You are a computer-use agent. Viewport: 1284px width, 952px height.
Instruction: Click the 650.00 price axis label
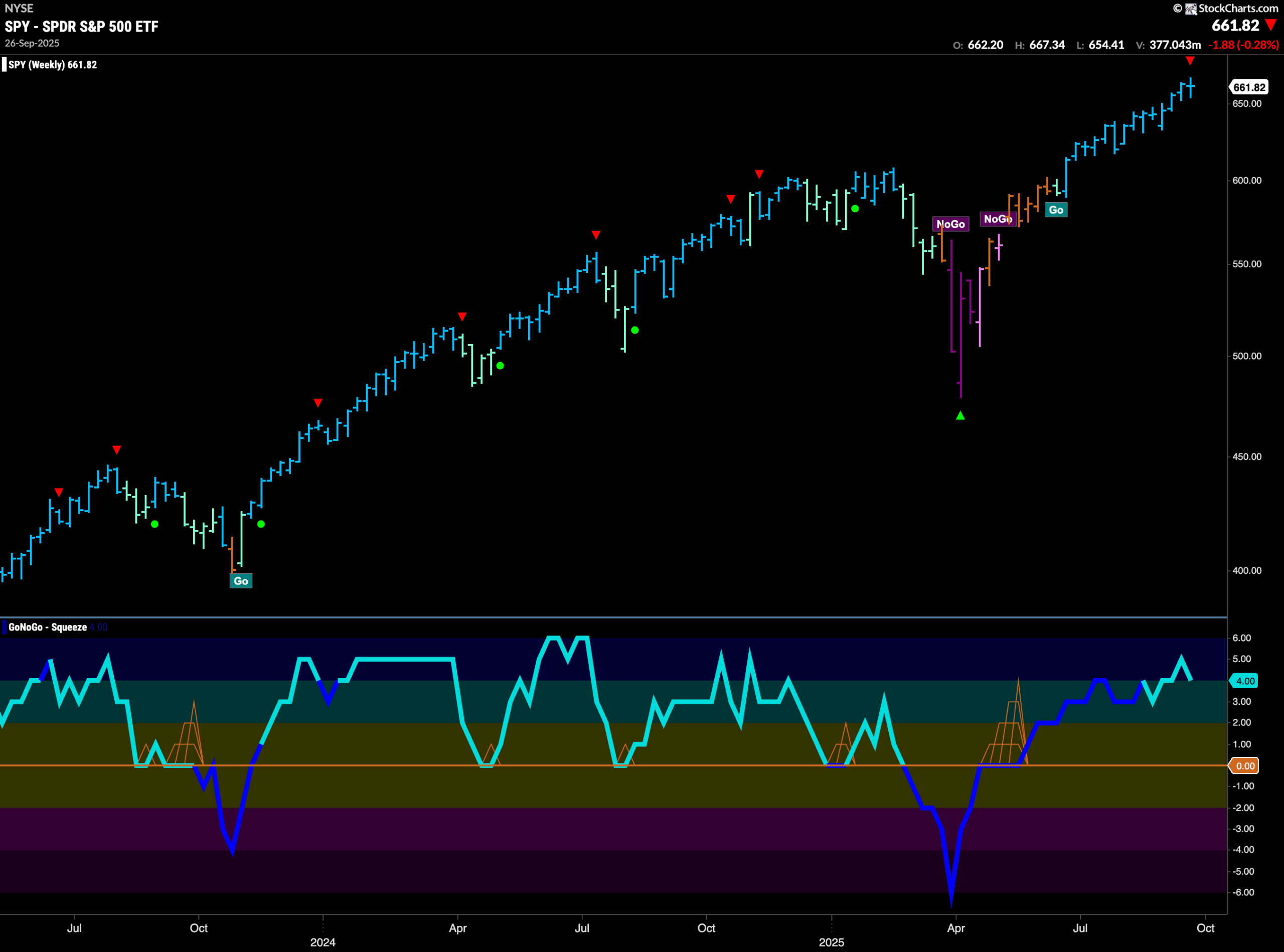[1246, 104]
